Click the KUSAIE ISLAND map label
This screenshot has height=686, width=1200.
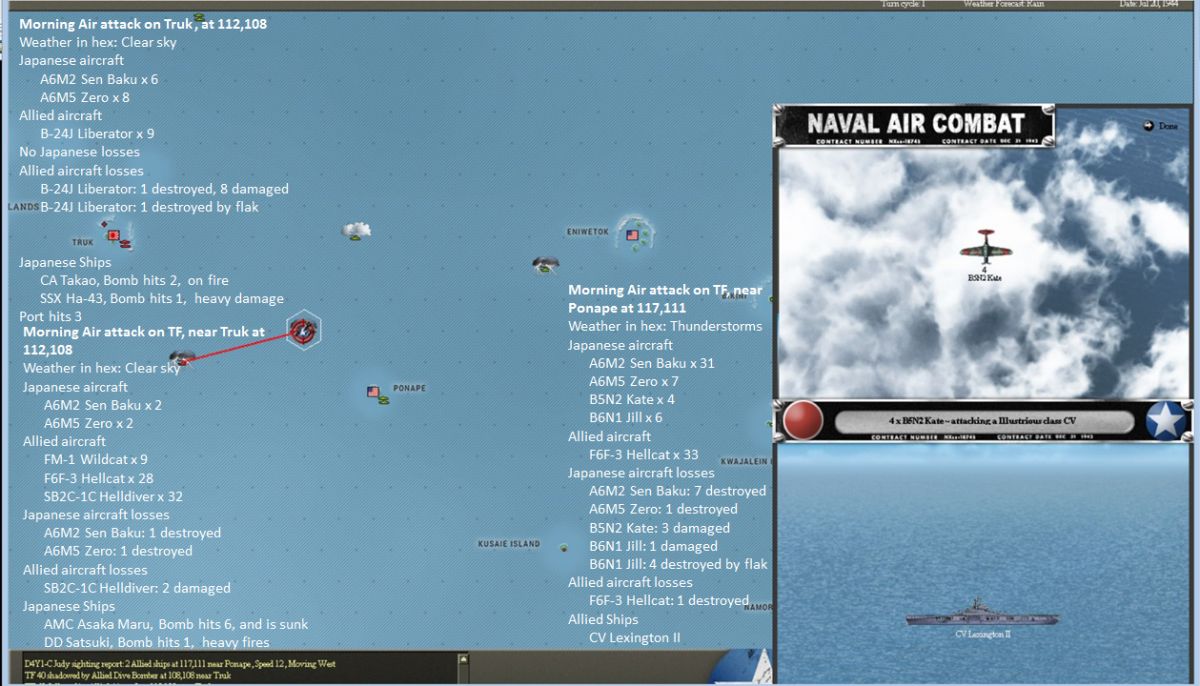click(x=508, y=544)
